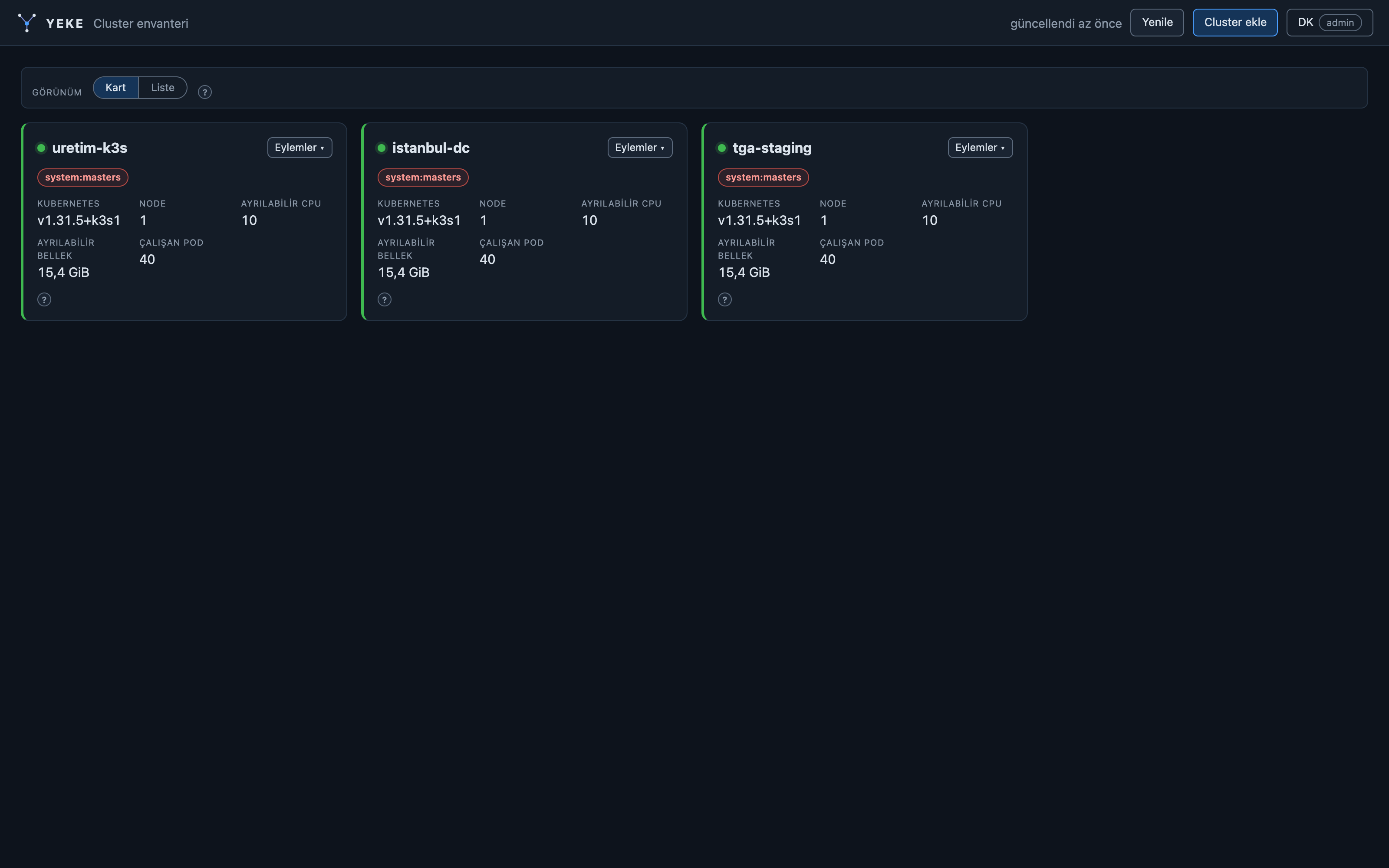
Task: Open help icon on istanbul-dc card
Action: click(385, 299)
